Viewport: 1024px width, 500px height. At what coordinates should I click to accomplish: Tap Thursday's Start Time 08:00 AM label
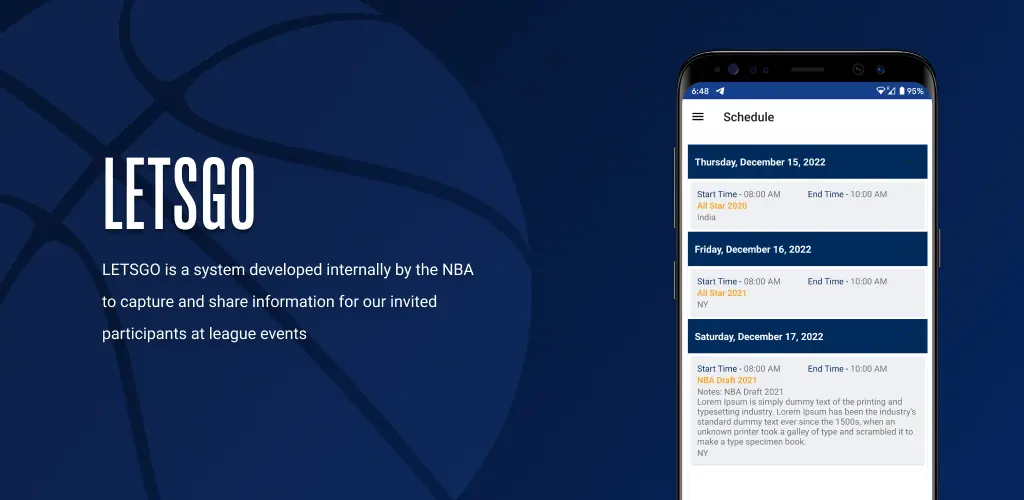739,194
